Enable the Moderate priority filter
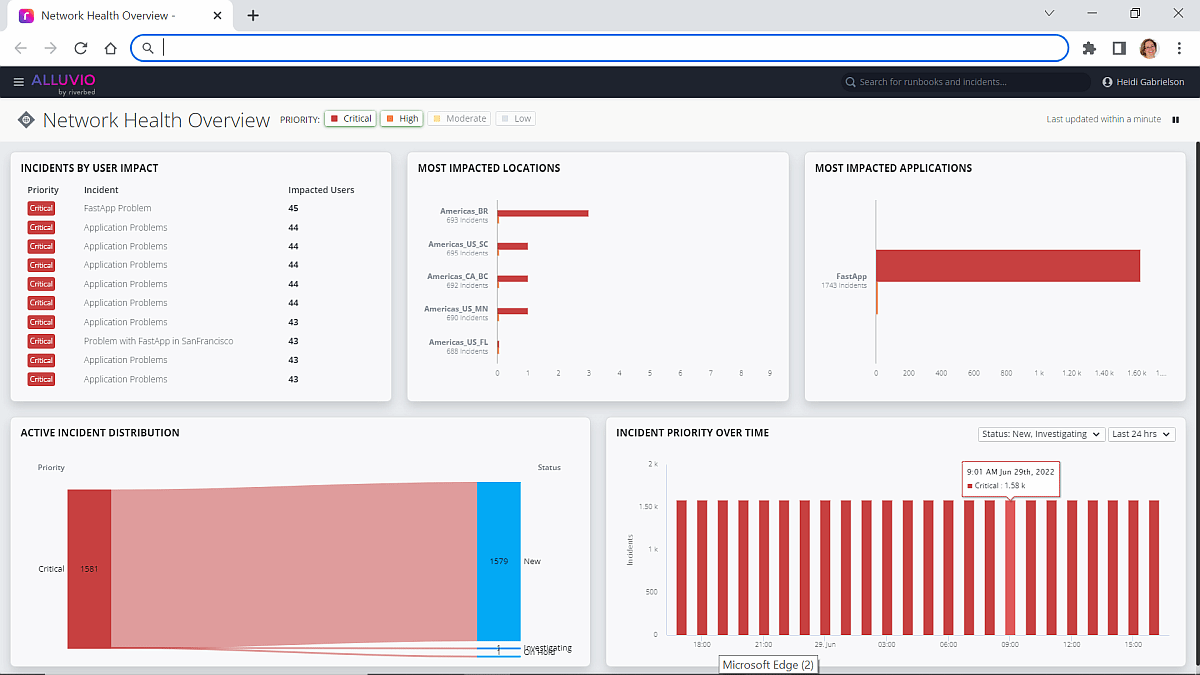The image size is (1200, 675). 458,119
